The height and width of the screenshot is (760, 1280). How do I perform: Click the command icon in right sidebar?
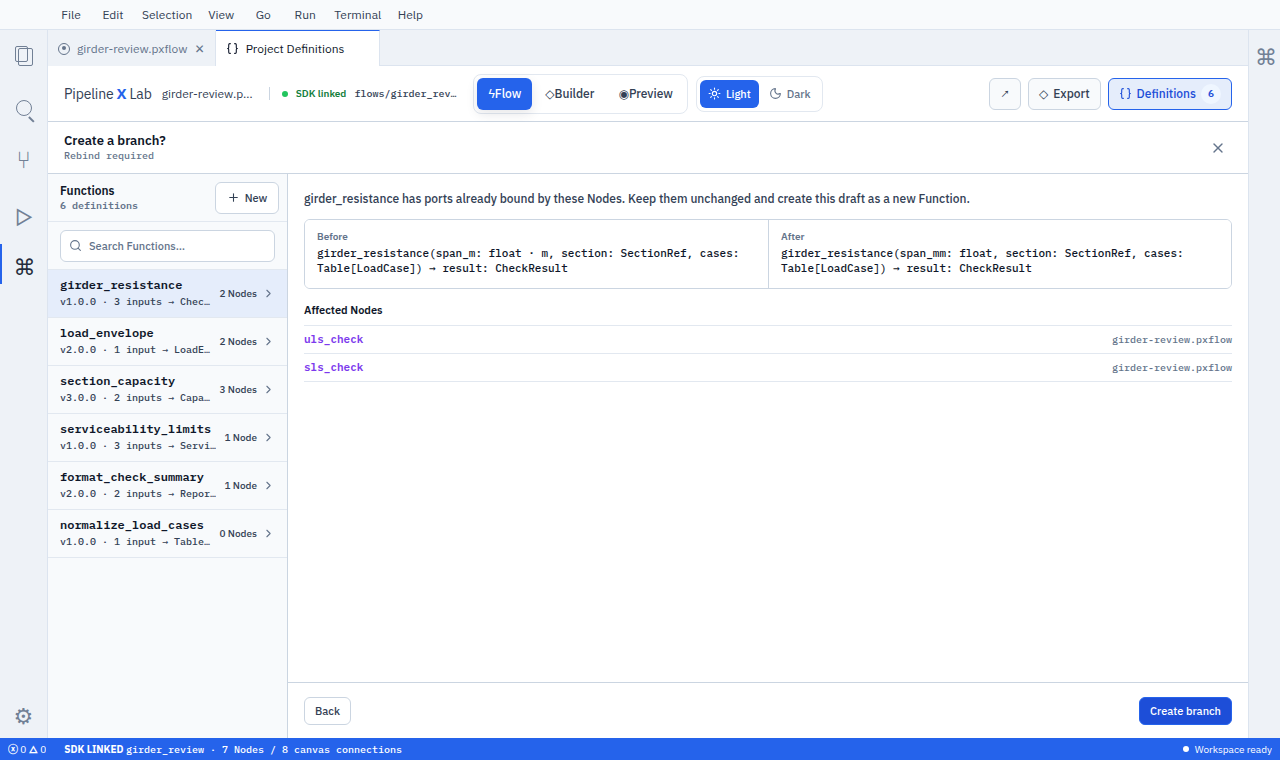[x=1265, y=56]
